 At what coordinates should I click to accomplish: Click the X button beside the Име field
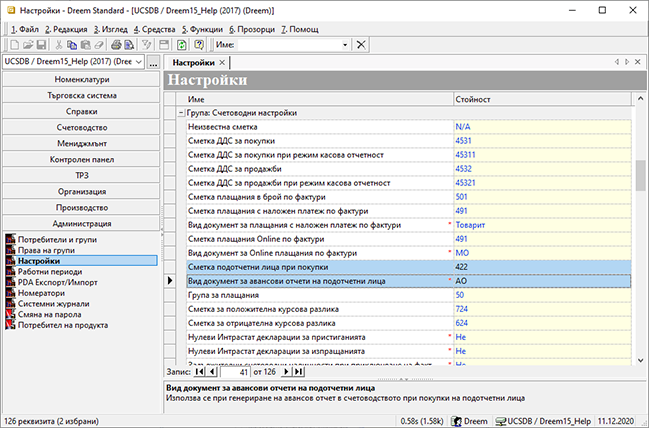click(x=360, y=45)
